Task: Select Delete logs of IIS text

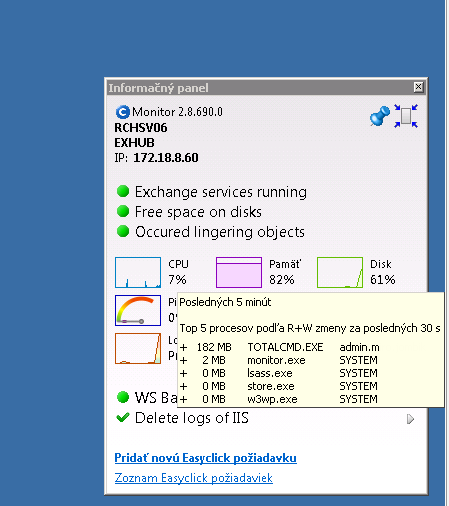Action: pos(192,418)
